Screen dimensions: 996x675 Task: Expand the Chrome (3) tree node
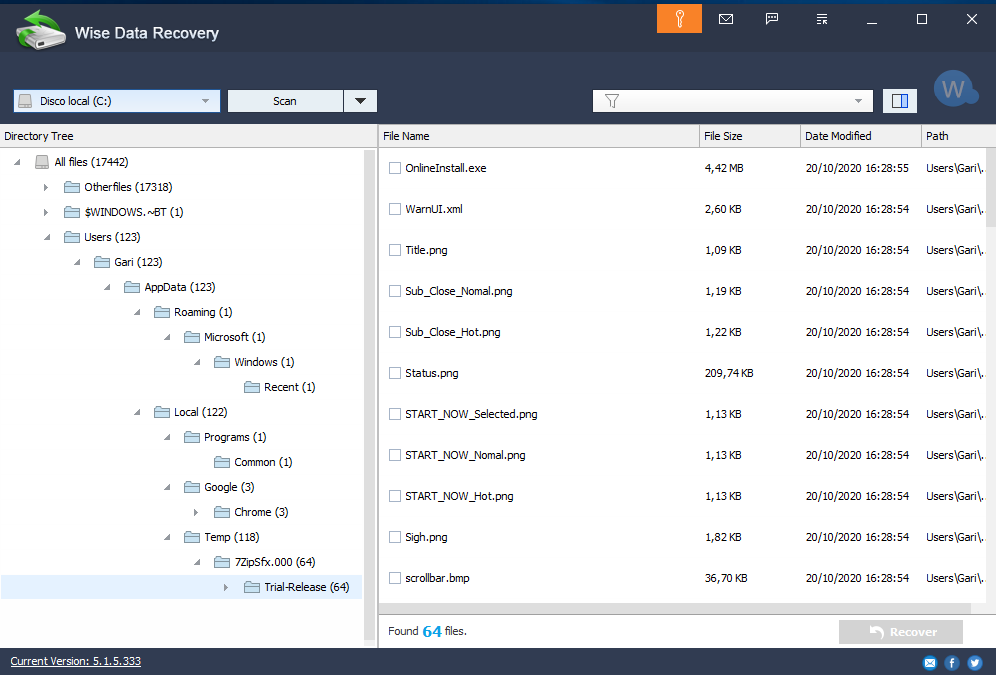click(x=196, y=512)
